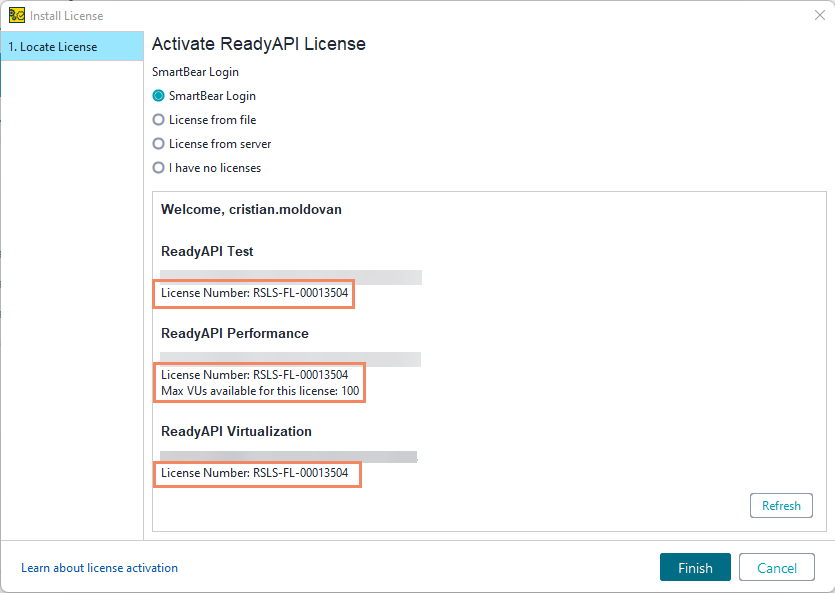The height and width of the screenshot is (593, 835).
Task: Click the ReadyAPI app icon in title bar
Action: [x=17, y=15]
